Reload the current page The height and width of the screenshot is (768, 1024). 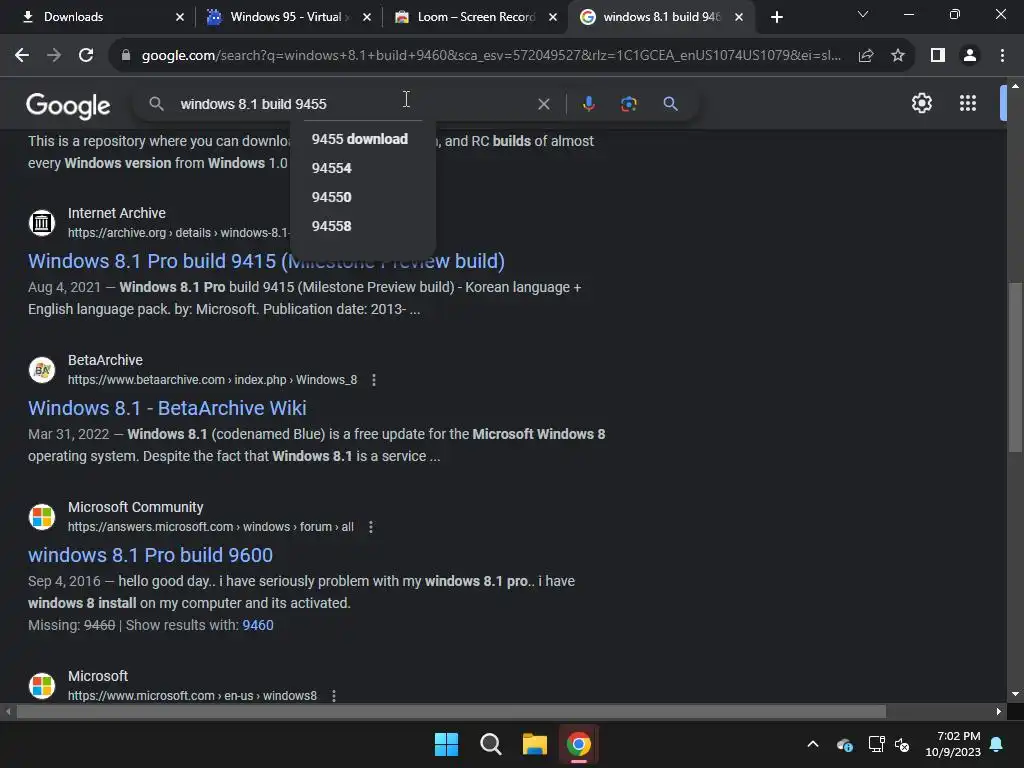86,56
